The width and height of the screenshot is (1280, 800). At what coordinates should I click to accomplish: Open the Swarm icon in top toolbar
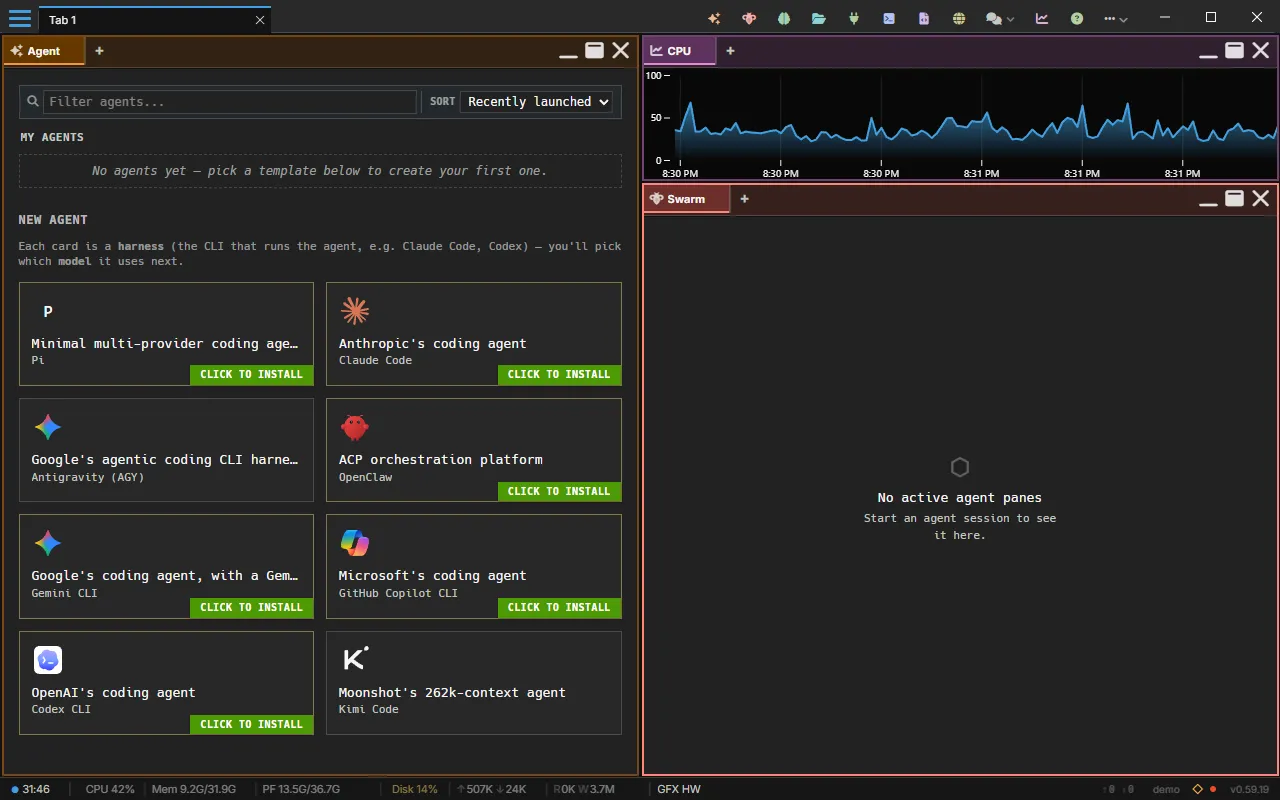pyautogui.click(x=749, y=19)
